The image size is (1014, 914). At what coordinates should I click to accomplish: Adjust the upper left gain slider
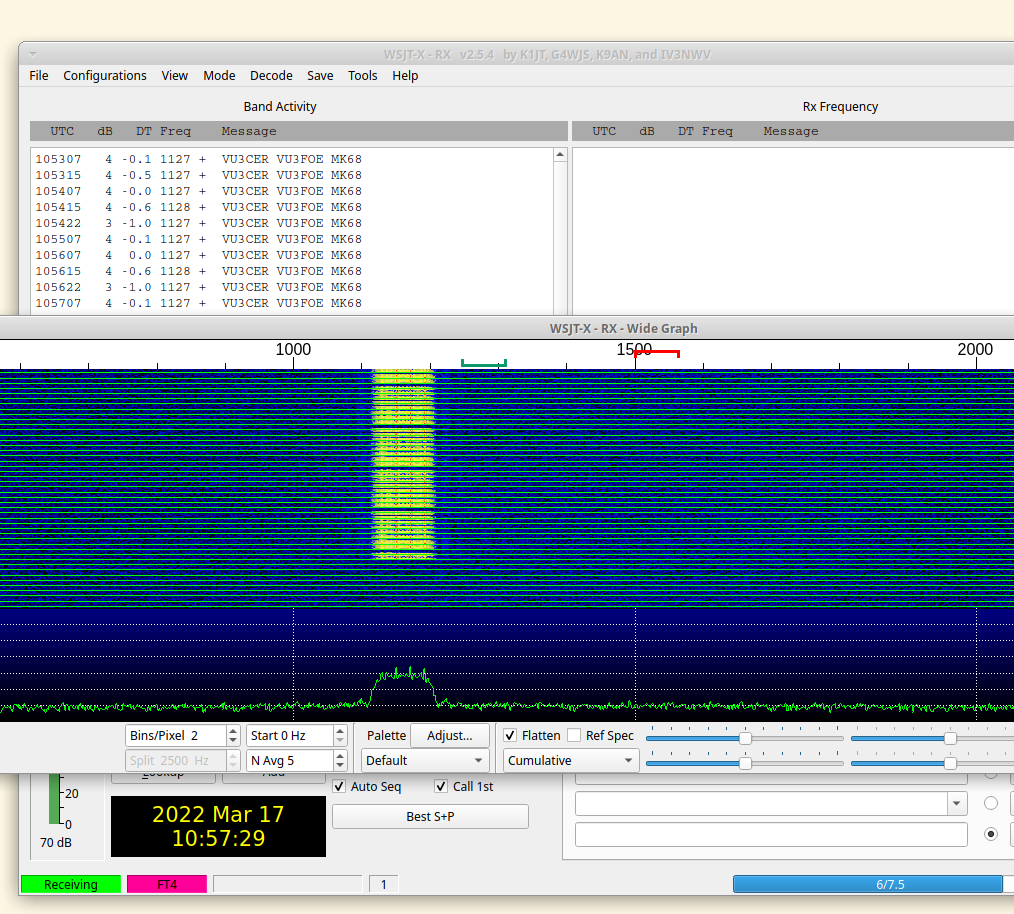pos(745,738)
